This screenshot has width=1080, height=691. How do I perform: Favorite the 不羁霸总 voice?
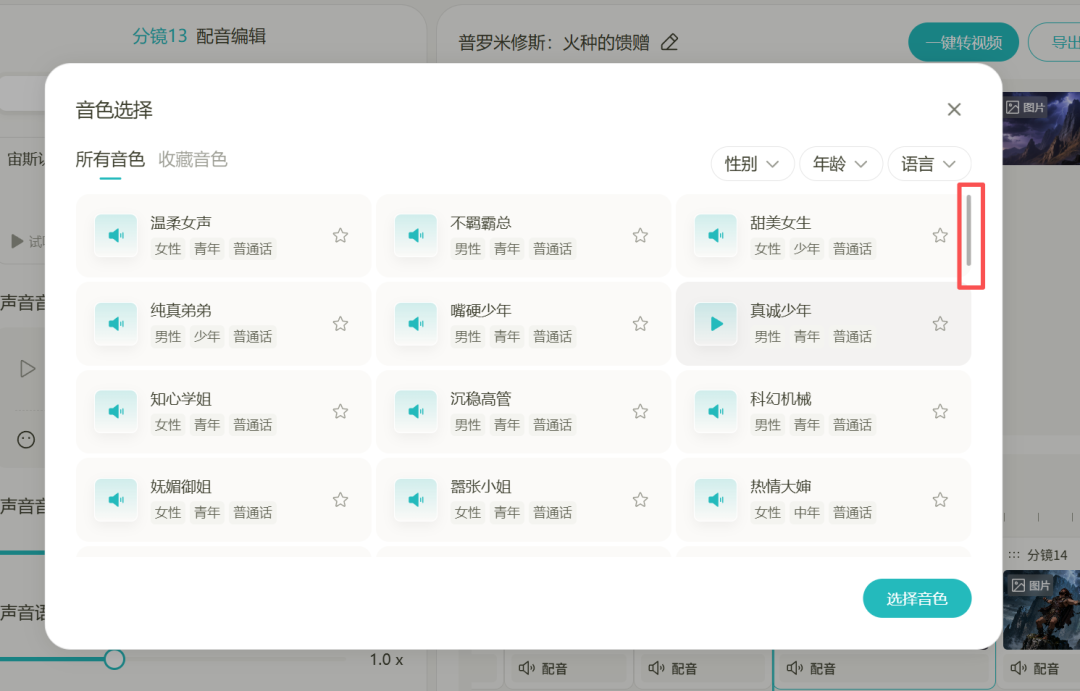(640, 235)
